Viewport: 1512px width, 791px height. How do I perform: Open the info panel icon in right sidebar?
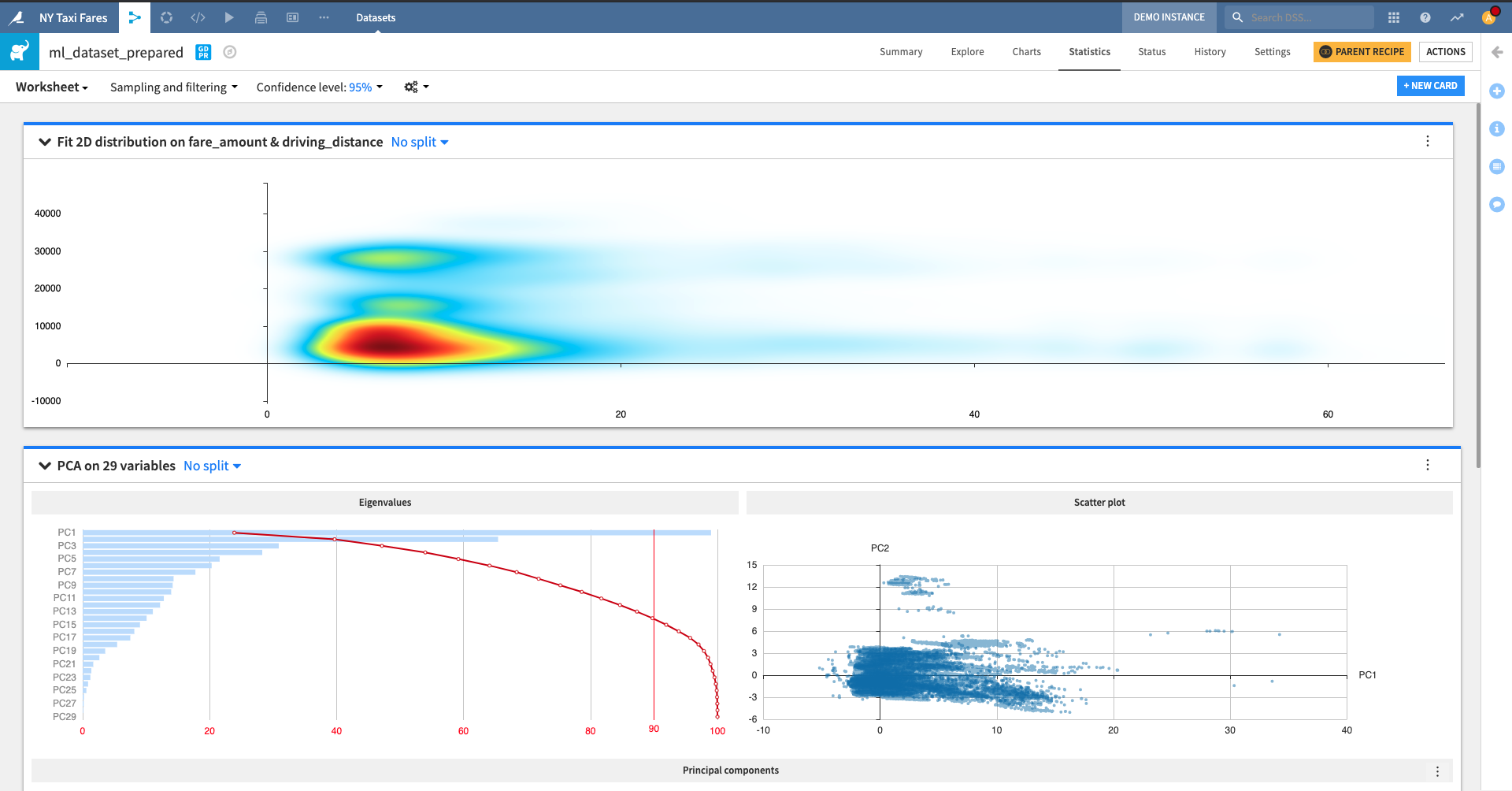pos(1497,128)
